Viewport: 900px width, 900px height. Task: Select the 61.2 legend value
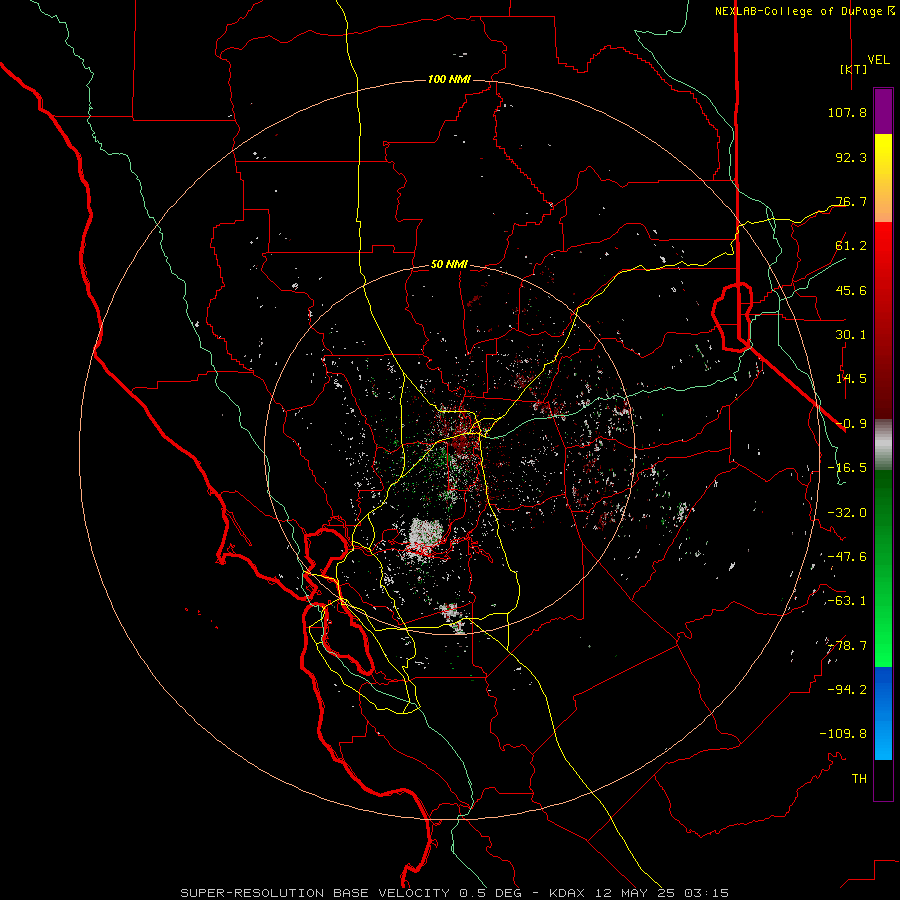[x=851, y=246]
